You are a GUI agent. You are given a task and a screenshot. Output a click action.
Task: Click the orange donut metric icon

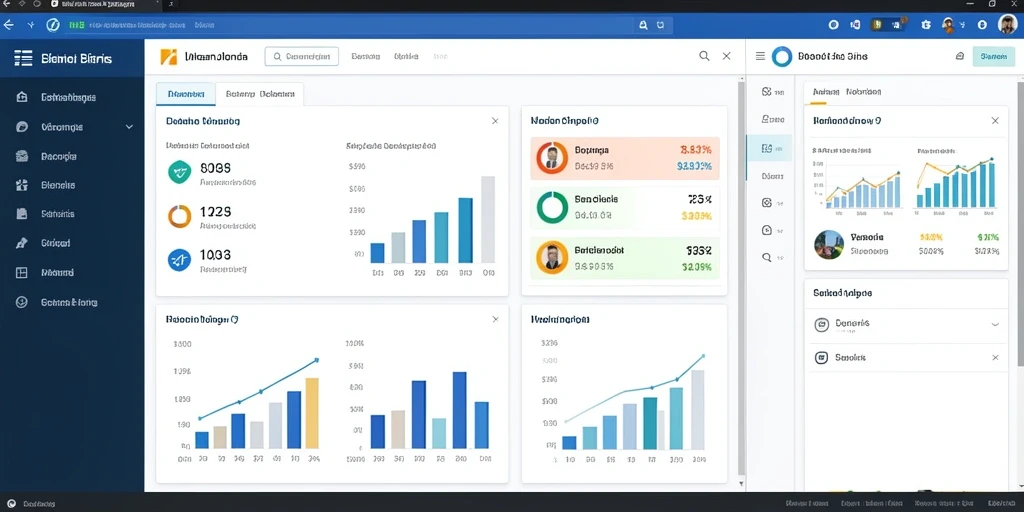[x=179, y=216]
